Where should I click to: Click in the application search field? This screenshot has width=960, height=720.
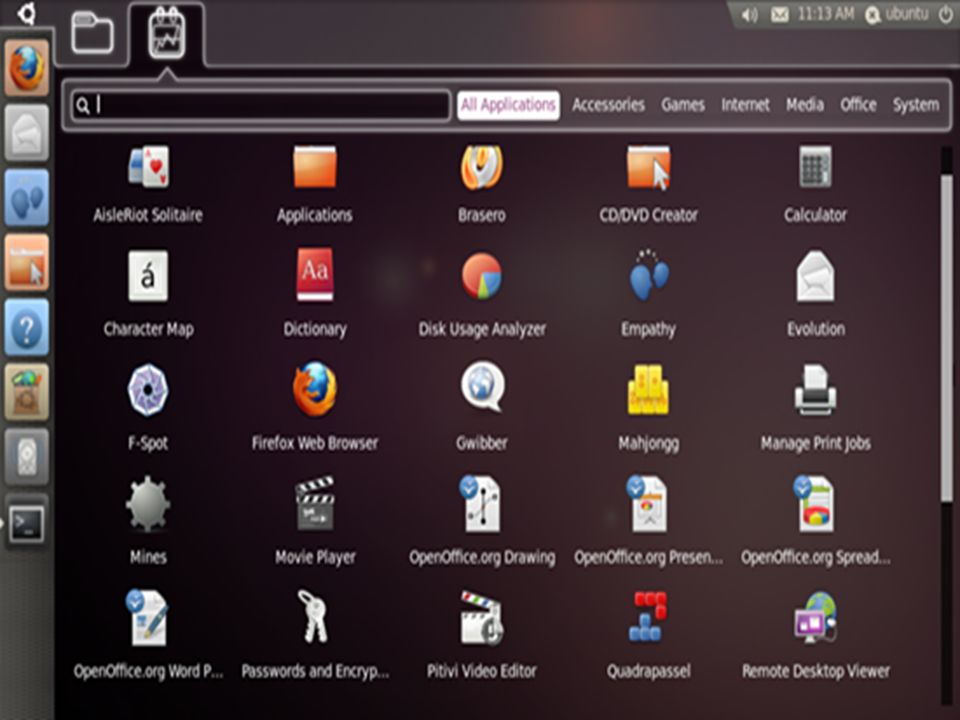pyautogui.click(x=261, y=105)
